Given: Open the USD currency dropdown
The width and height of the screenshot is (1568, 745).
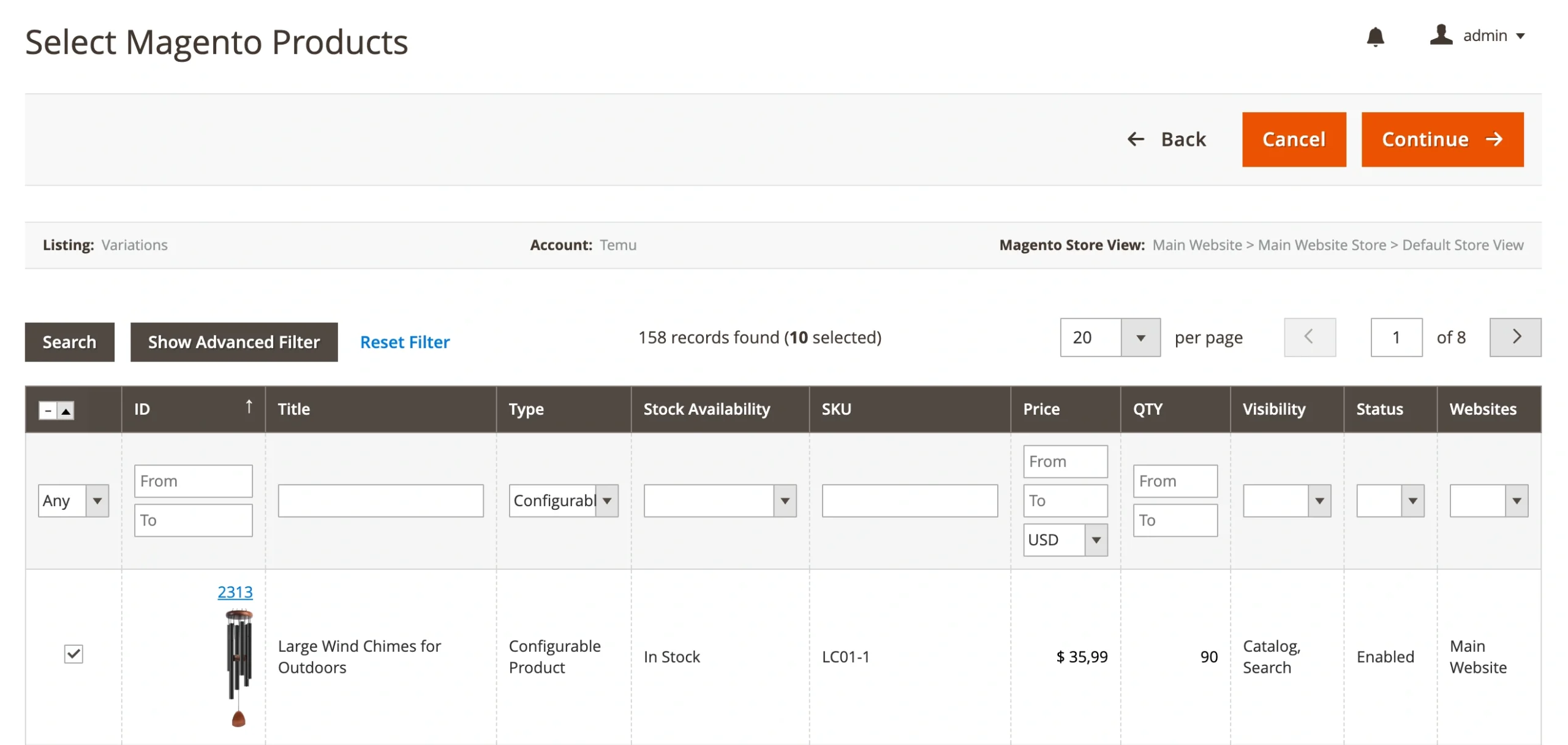Looking at the screenshot, I should point(1065,540).
